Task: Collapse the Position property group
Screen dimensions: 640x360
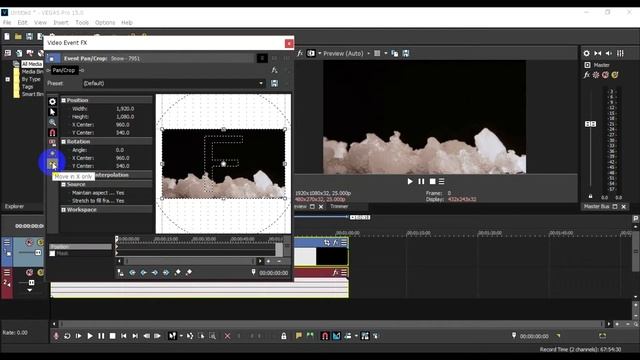Action: (64, 100)
